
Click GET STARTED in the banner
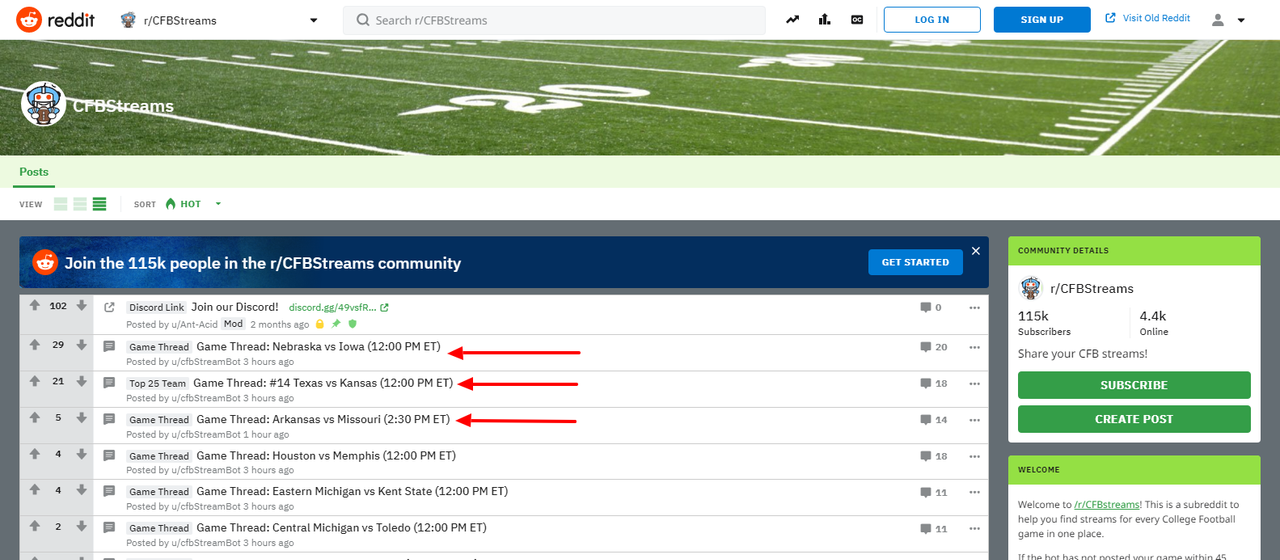click(915, 262)
